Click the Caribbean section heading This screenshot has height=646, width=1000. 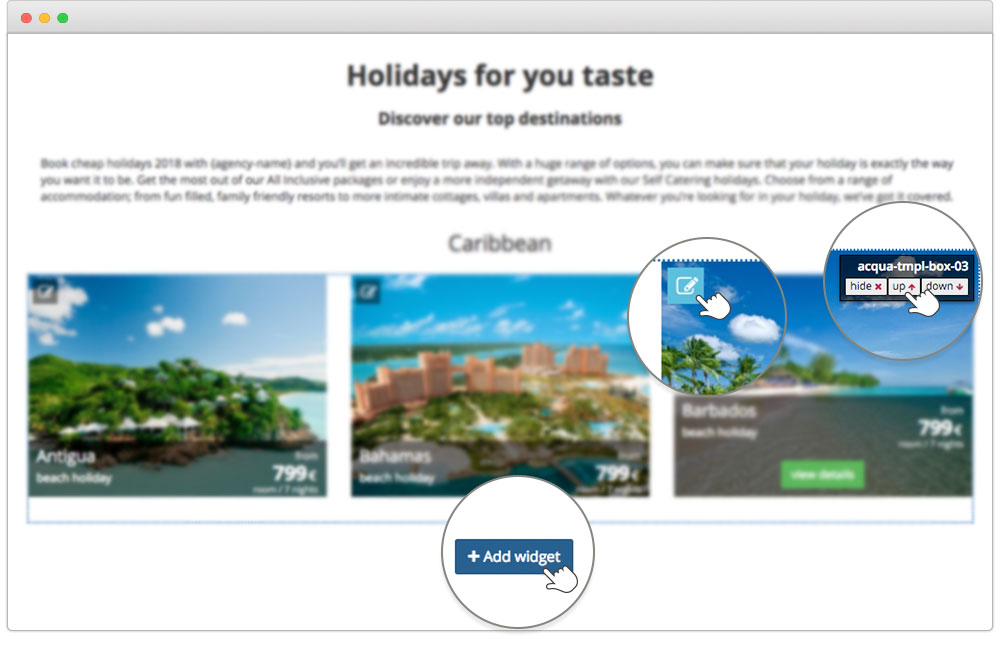coord(500,243)
